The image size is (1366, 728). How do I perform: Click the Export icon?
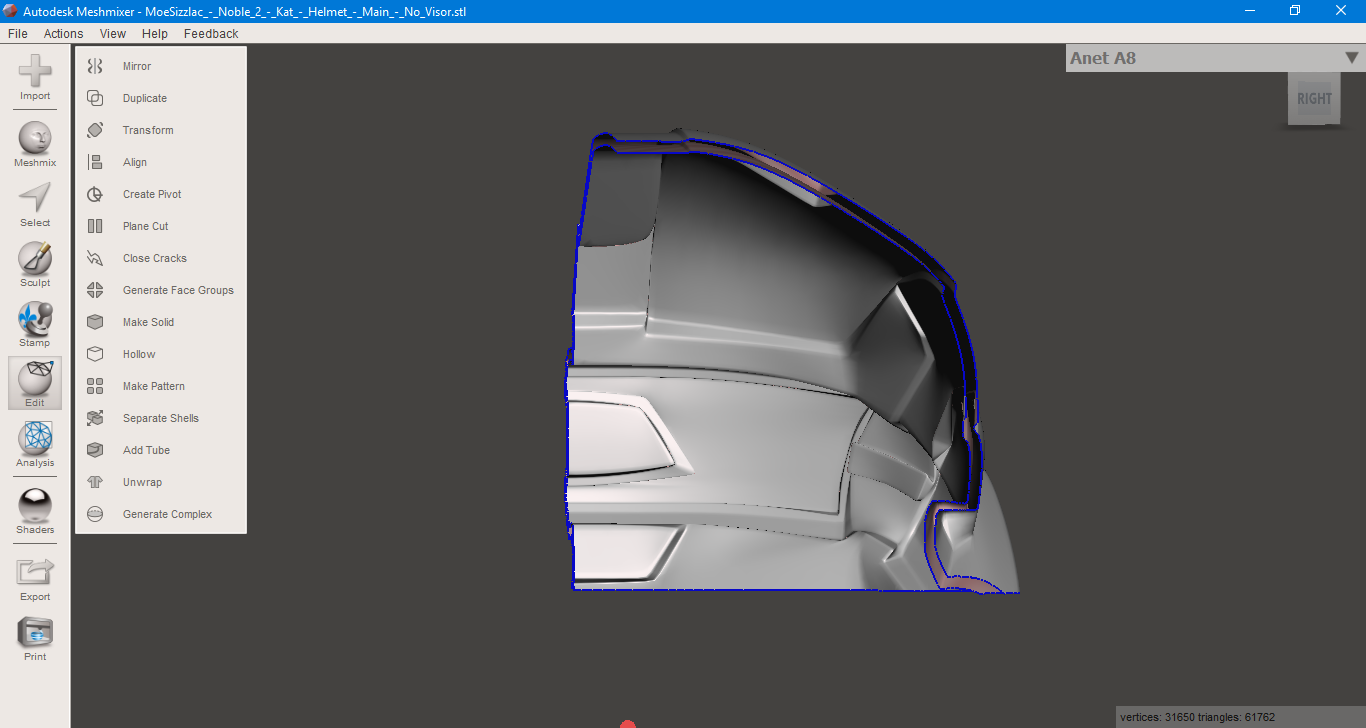[35, 572]
